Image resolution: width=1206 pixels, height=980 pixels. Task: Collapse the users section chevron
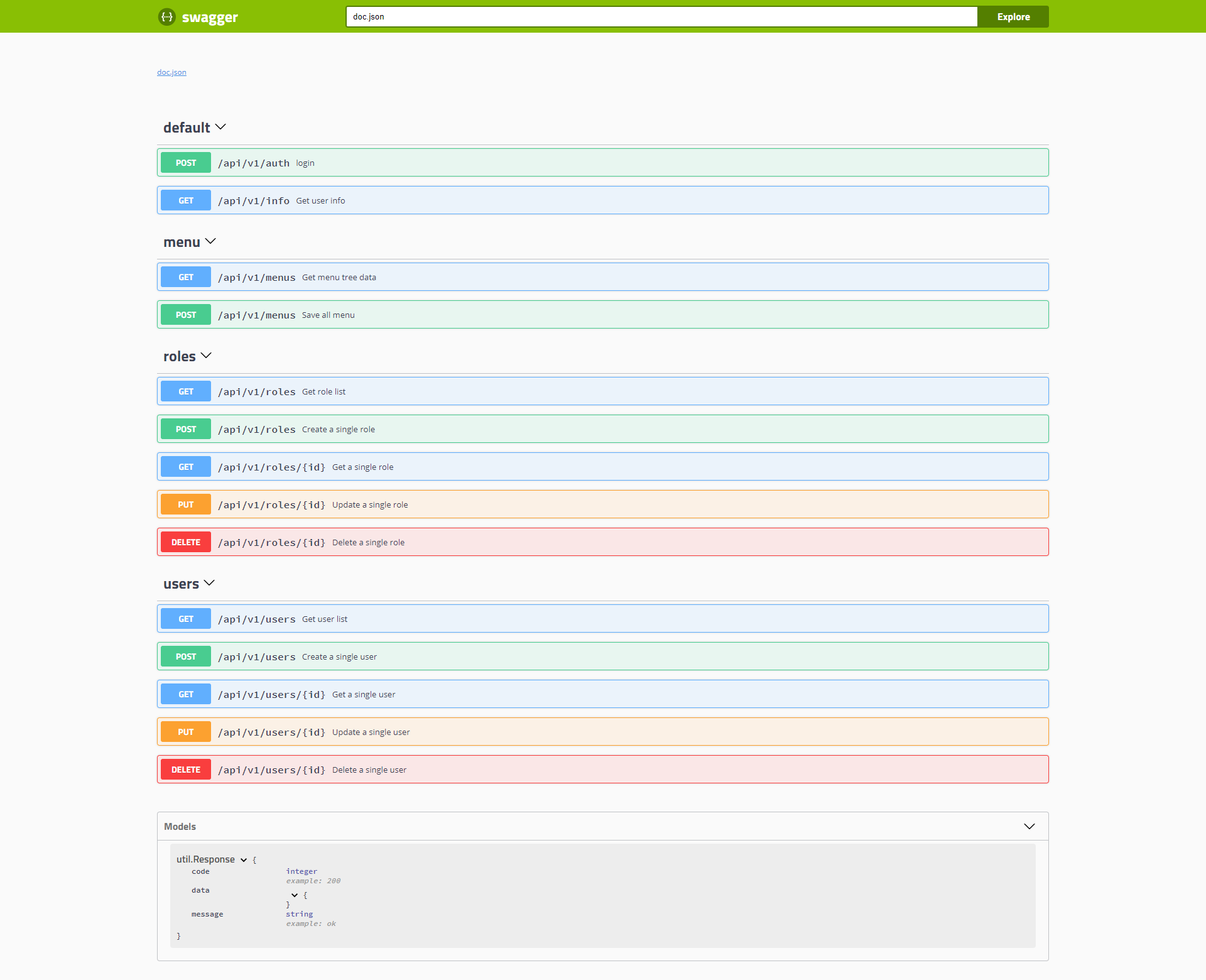(209, 583)
